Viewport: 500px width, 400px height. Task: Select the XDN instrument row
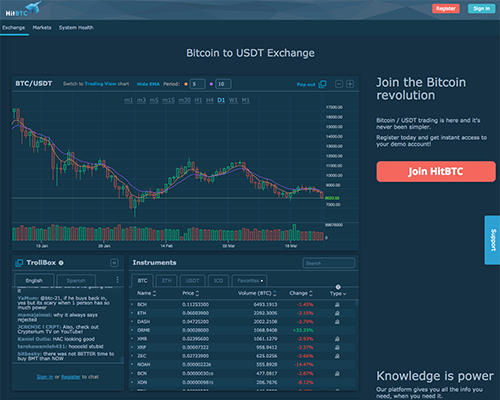click(242, 382)
